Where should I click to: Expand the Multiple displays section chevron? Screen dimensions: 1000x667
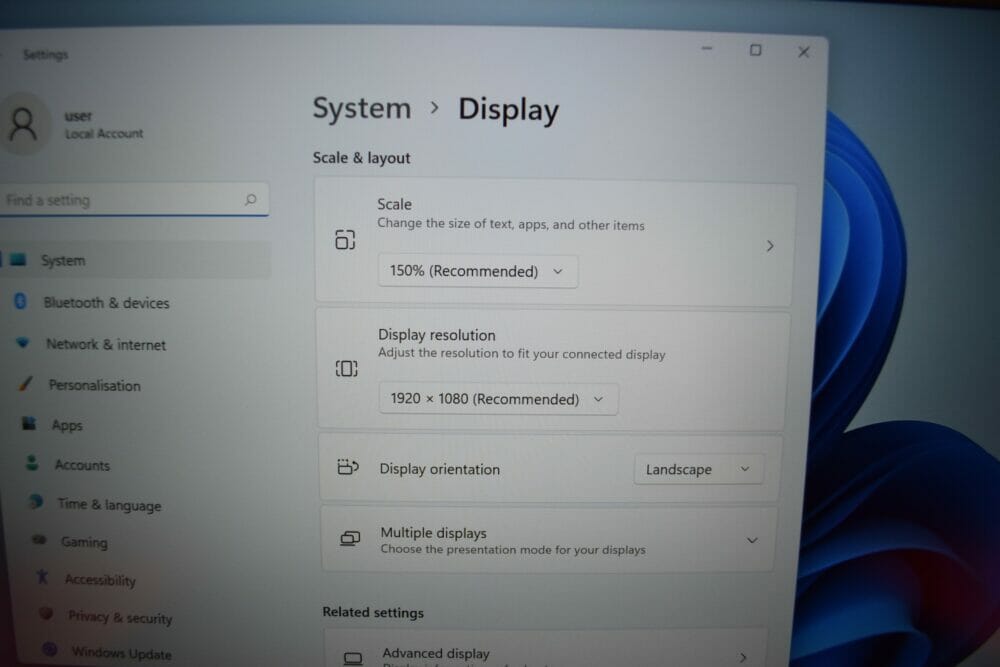(x=752, y=540)
